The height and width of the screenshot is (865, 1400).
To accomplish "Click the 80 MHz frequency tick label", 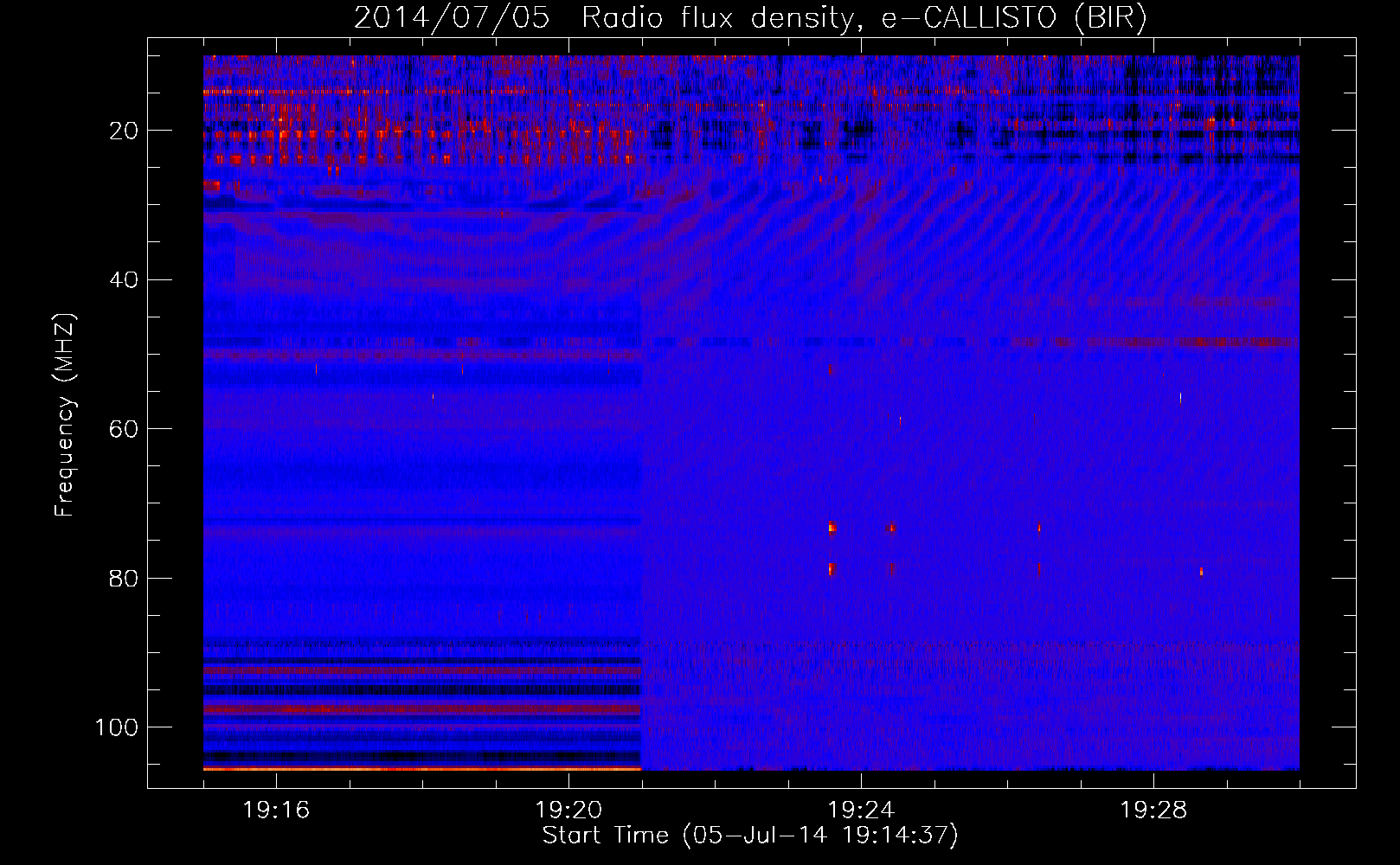I will coord(124,578).
